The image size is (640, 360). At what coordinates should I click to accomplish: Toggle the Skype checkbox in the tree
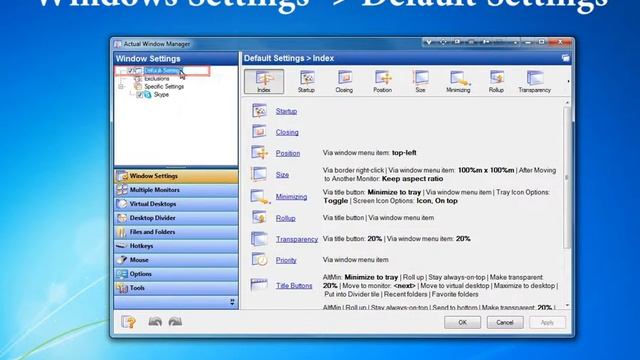[x=139, y=95]
